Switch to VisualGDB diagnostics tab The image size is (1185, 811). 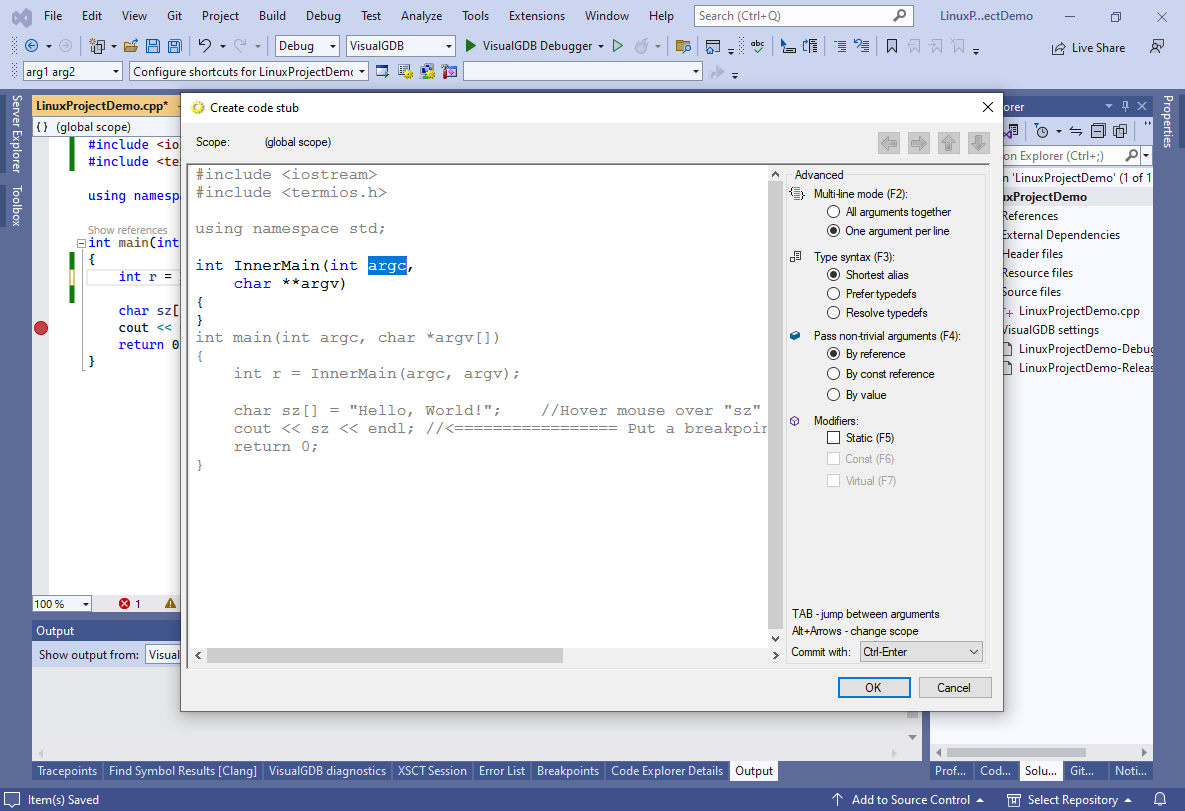tap(327, 771)
